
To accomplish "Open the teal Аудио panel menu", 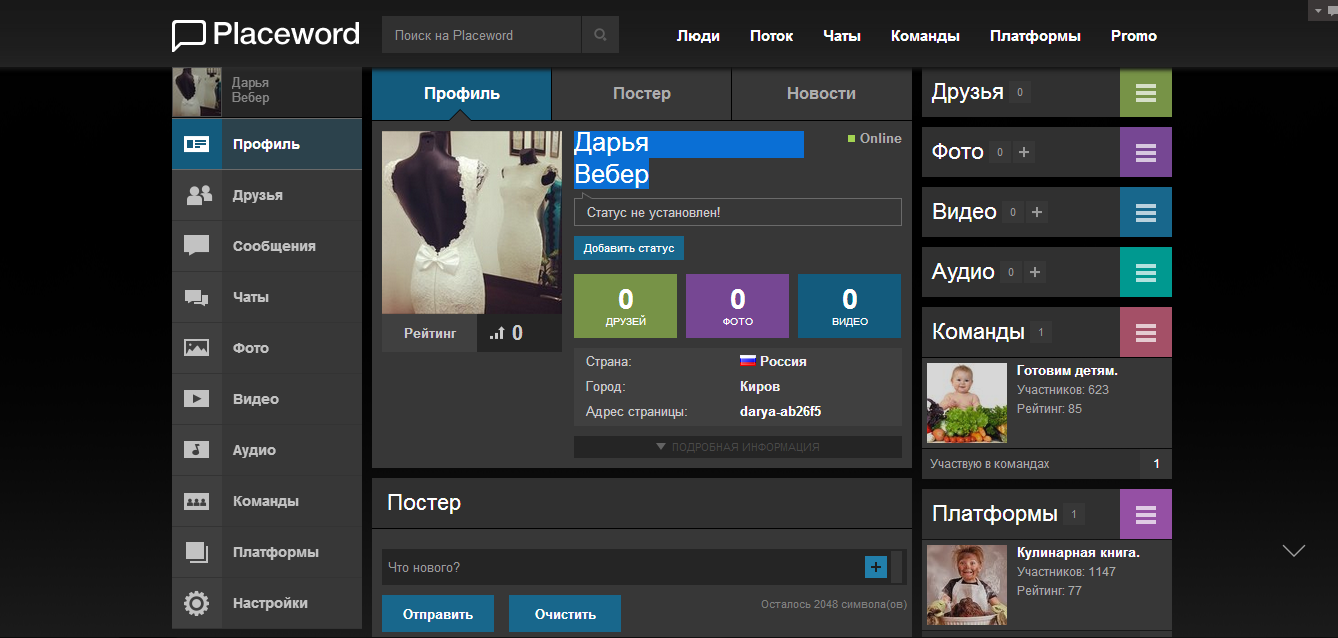I will click(1146, 272).
